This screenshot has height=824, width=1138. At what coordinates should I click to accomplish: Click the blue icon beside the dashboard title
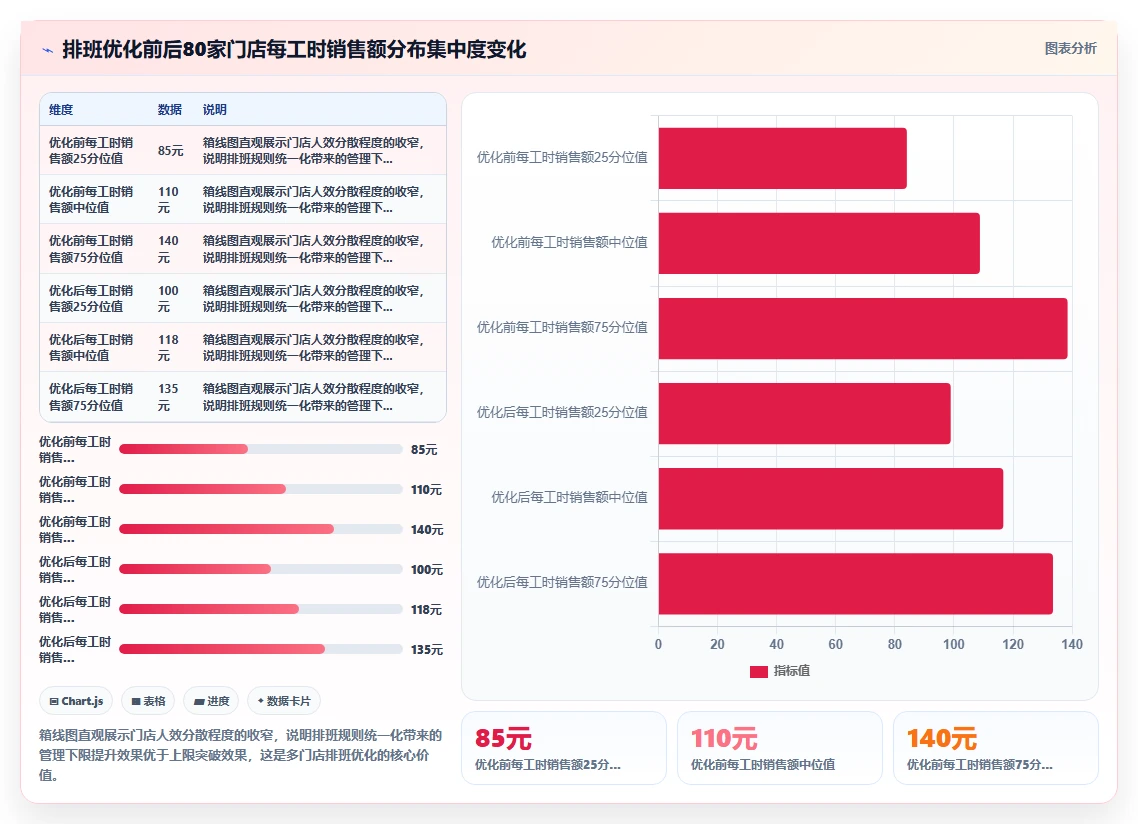pos(47,50)
